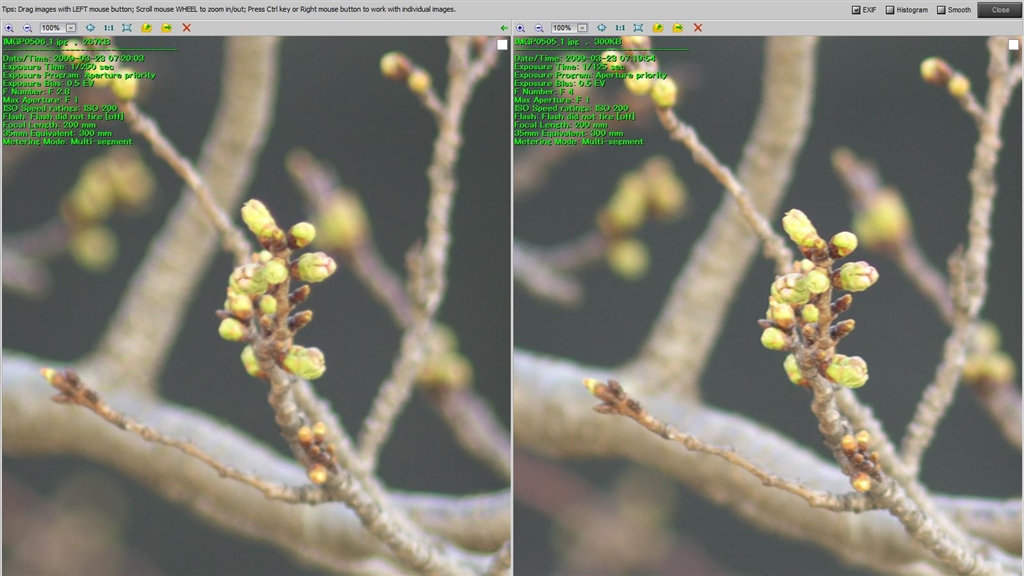Image resolution: width=1024 pixels, height=576 pixels.
Task: Tick the white checkbox on left image
Action: click(x=502, y=44)
